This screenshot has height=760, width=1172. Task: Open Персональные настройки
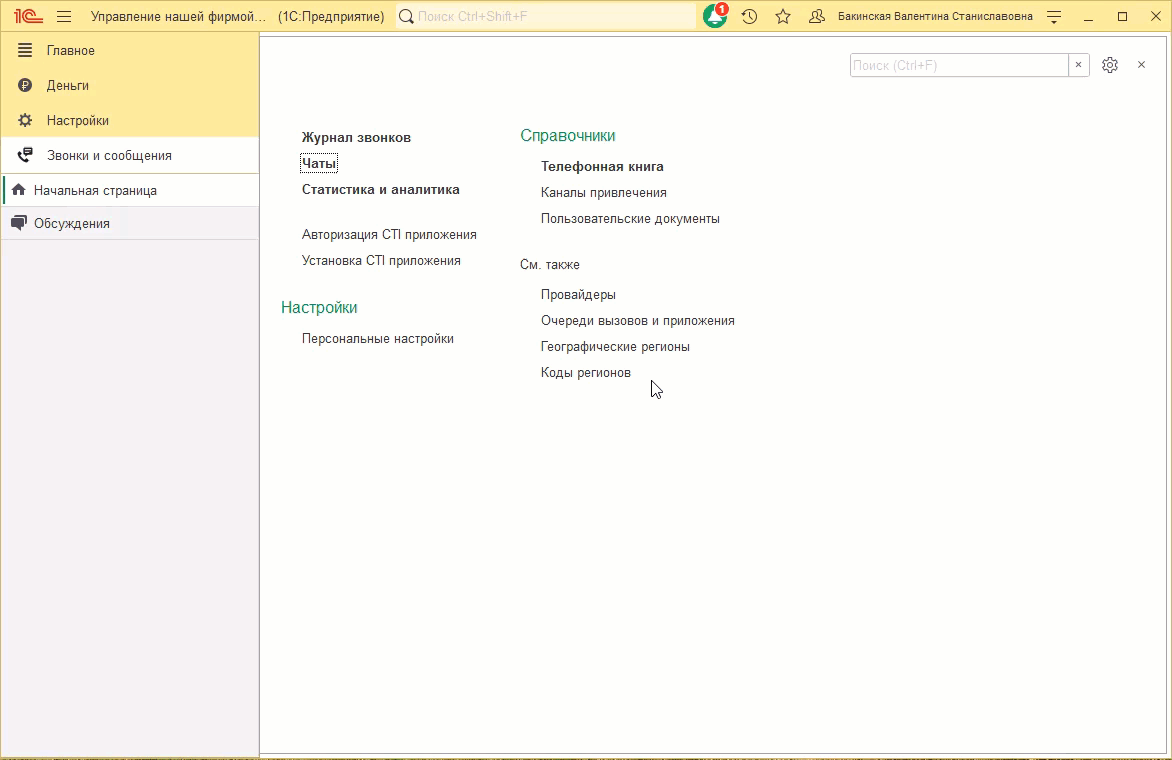coord(377,338)
